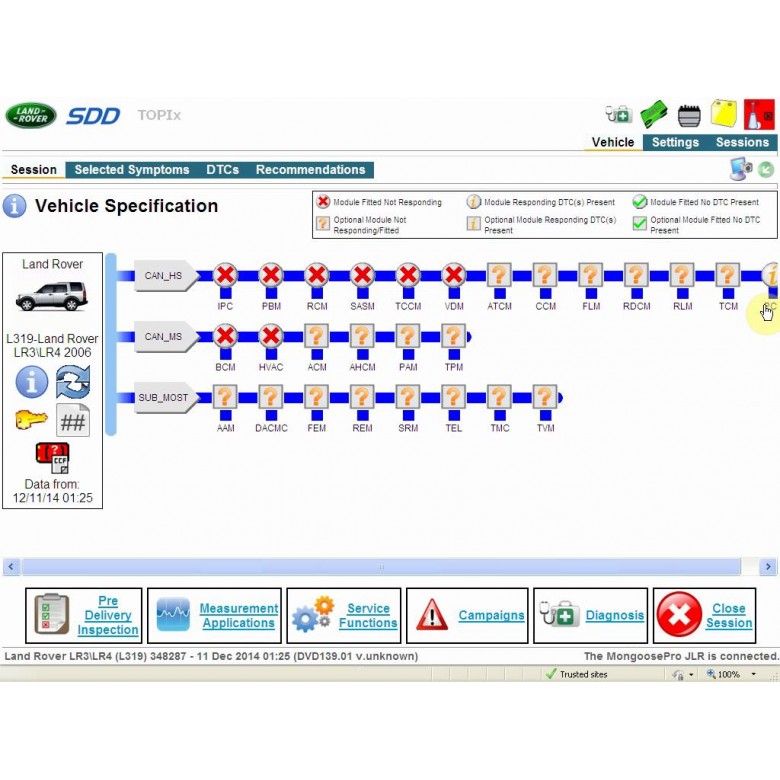The height and width of the screenshot is (780, 780).
Task: Select the ATCM optional module icon
Action: (x=499, y=275)
